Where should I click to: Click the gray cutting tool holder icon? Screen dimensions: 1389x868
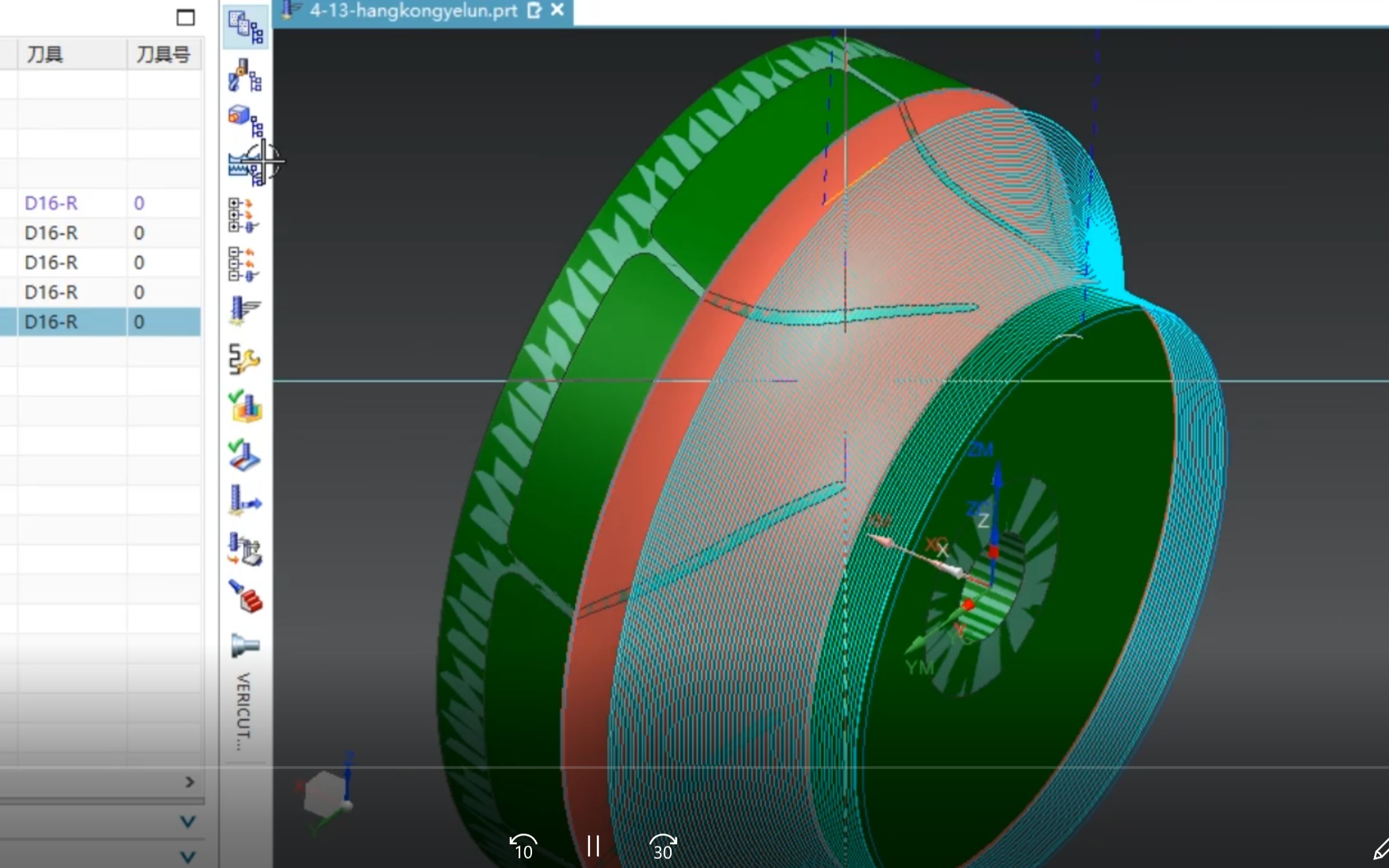(x=245, y=646)
